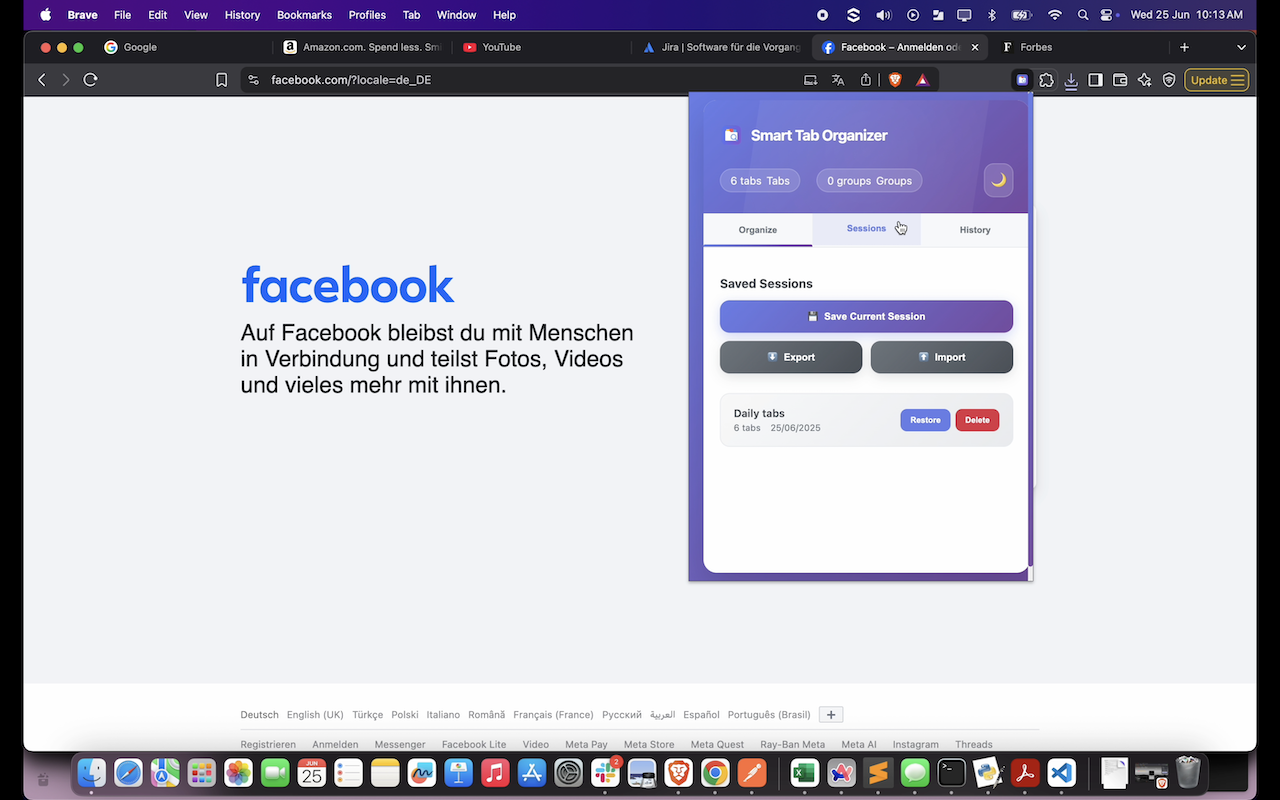Screen dimensions: 1280x800
Task: Launch Terminal from the Dock
Action: [951, 773]
